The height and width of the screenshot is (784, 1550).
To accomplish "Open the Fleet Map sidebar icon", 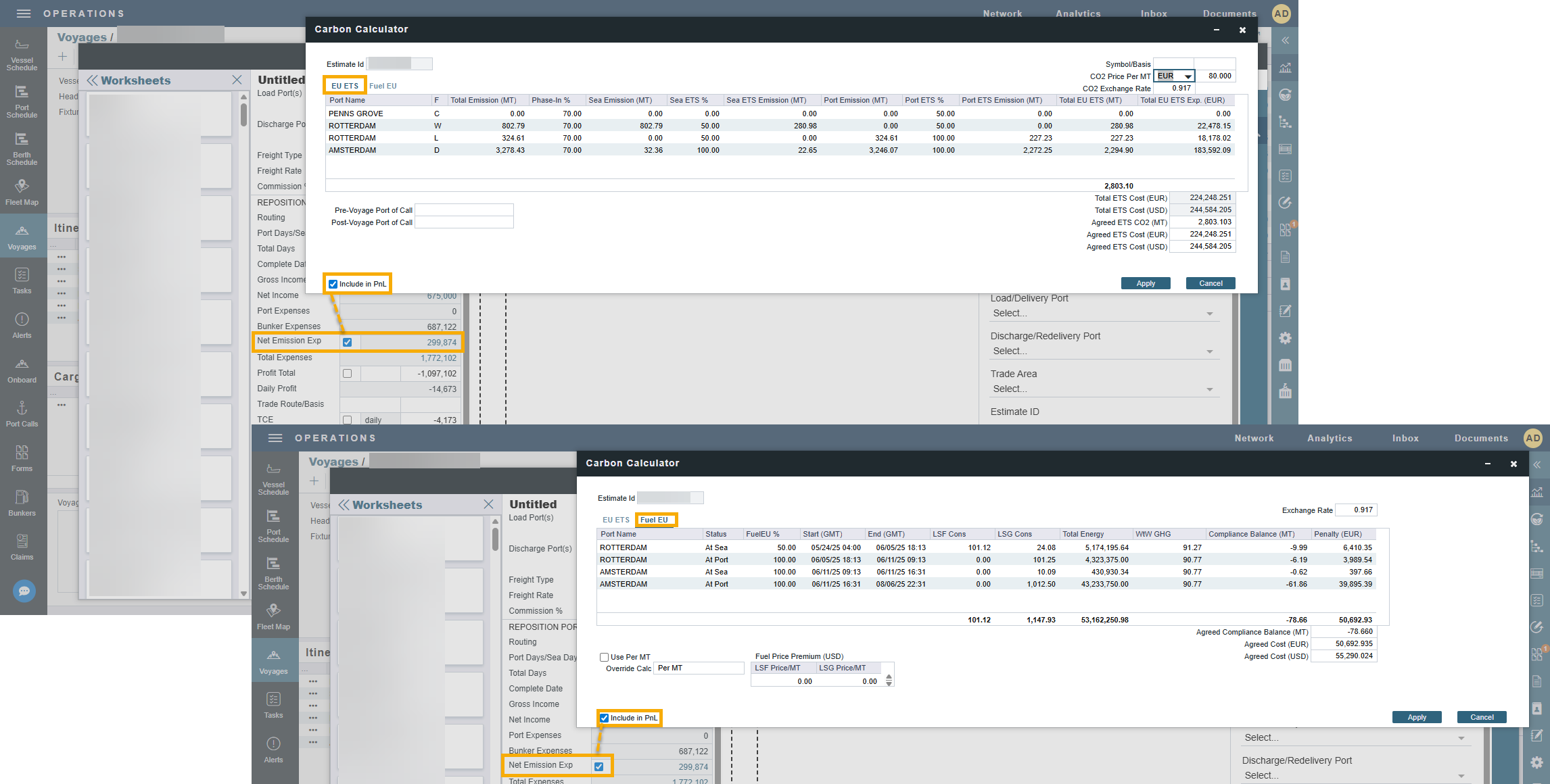I will 22,191.
